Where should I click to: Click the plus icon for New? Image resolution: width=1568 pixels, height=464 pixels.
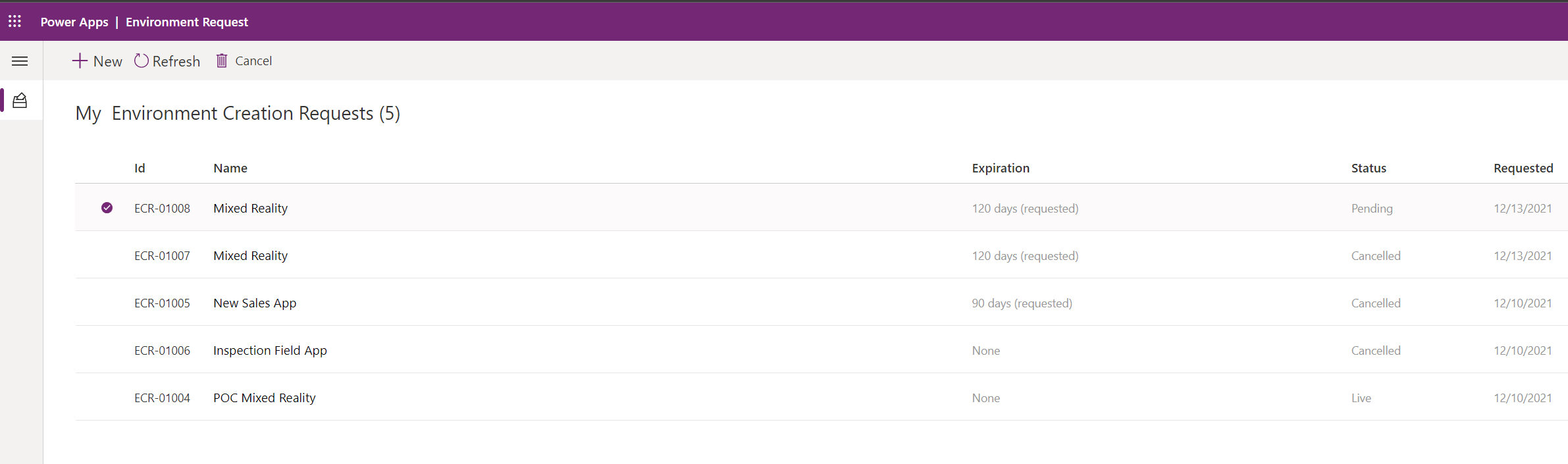[x=80, y=61]
